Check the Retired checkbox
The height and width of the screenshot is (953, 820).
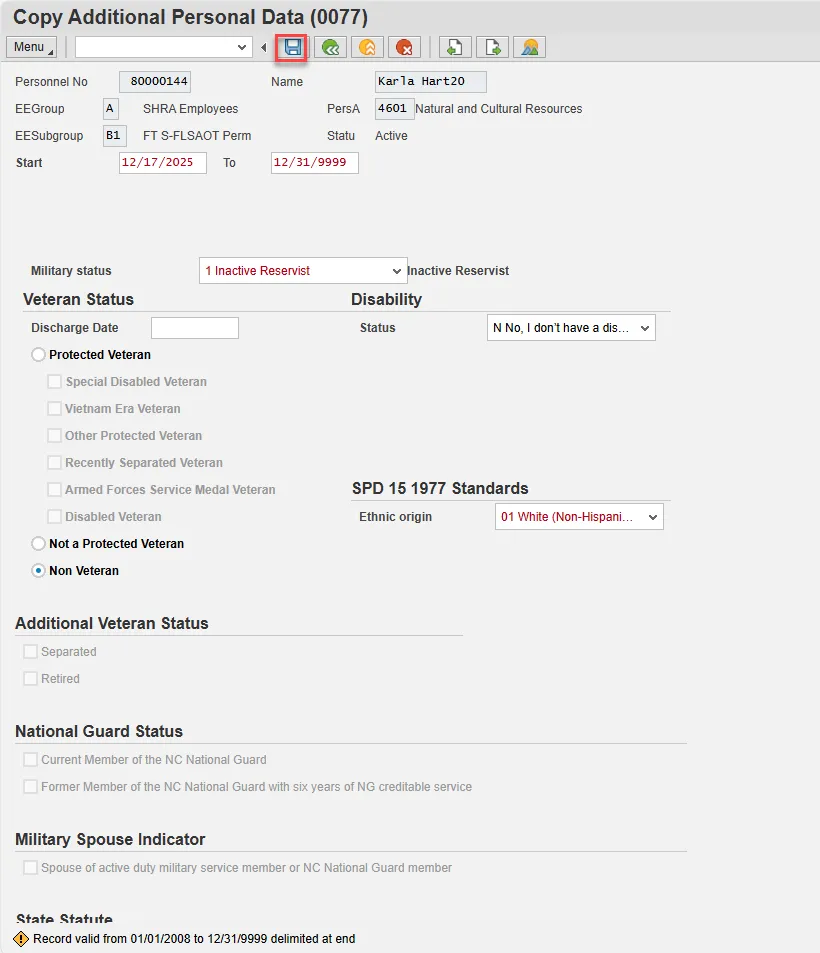coord(30,678)
